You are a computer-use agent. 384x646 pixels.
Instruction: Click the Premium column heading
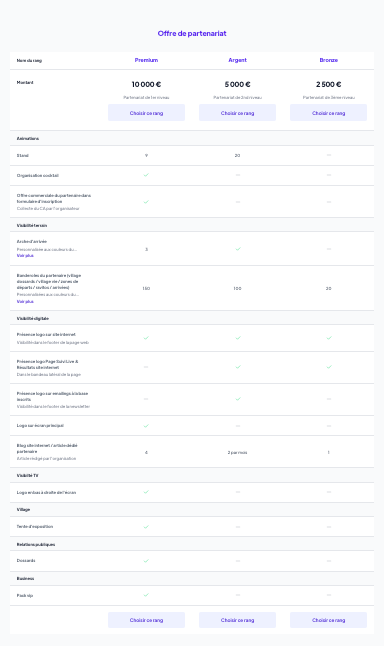[146, 60]
